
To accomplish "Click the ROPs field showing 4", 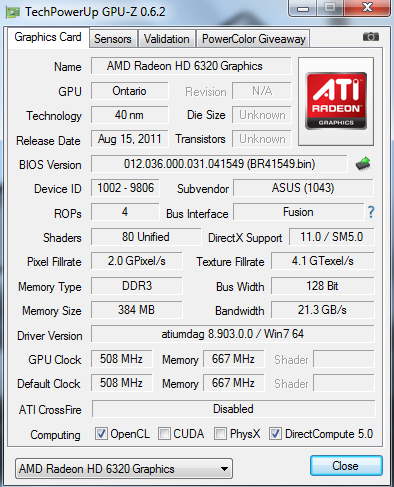I will pyautogui.click(x=125, y=212).
